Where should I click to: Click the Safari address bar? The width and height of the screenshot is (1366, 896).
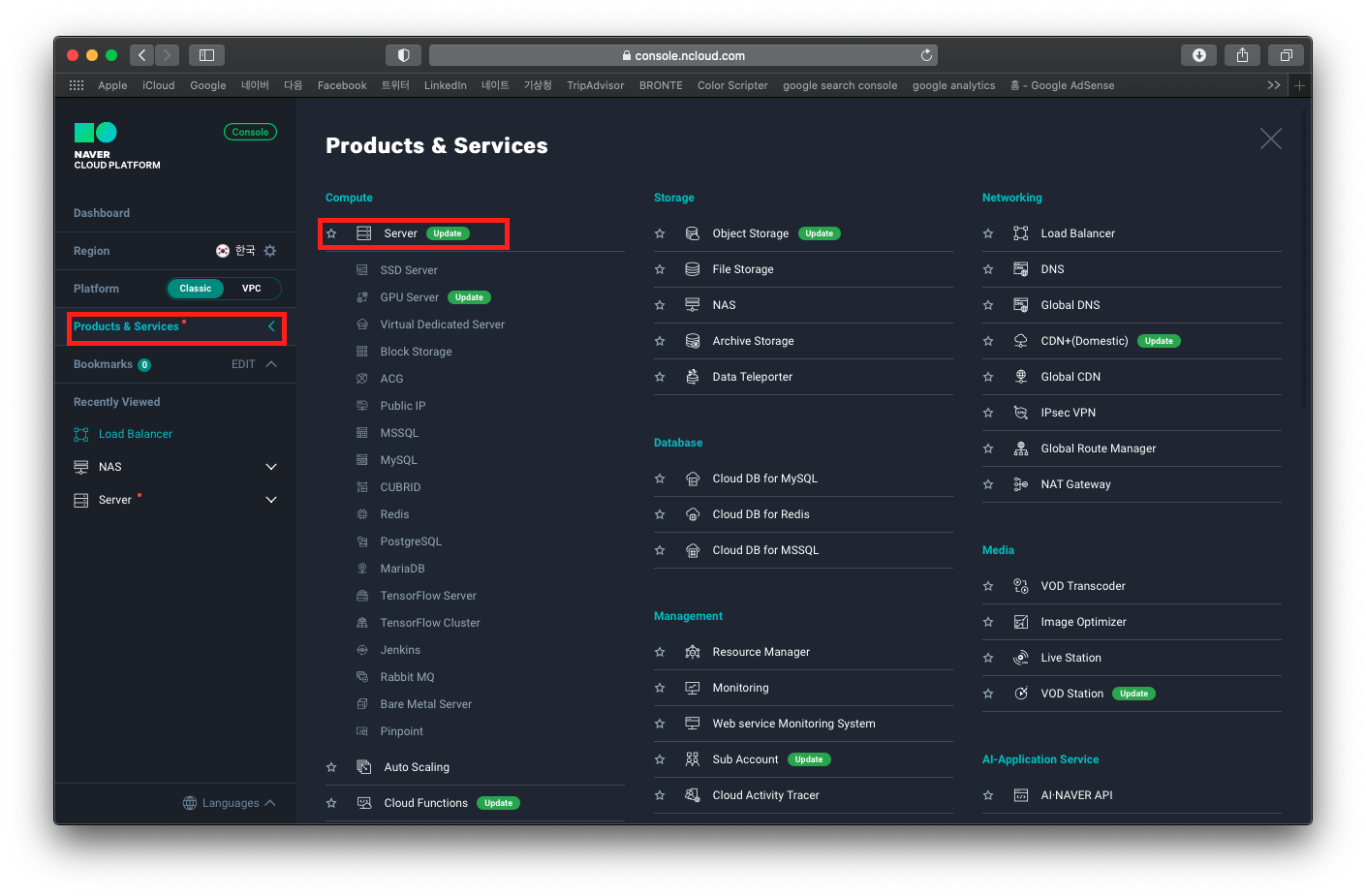tap(683, 55)
